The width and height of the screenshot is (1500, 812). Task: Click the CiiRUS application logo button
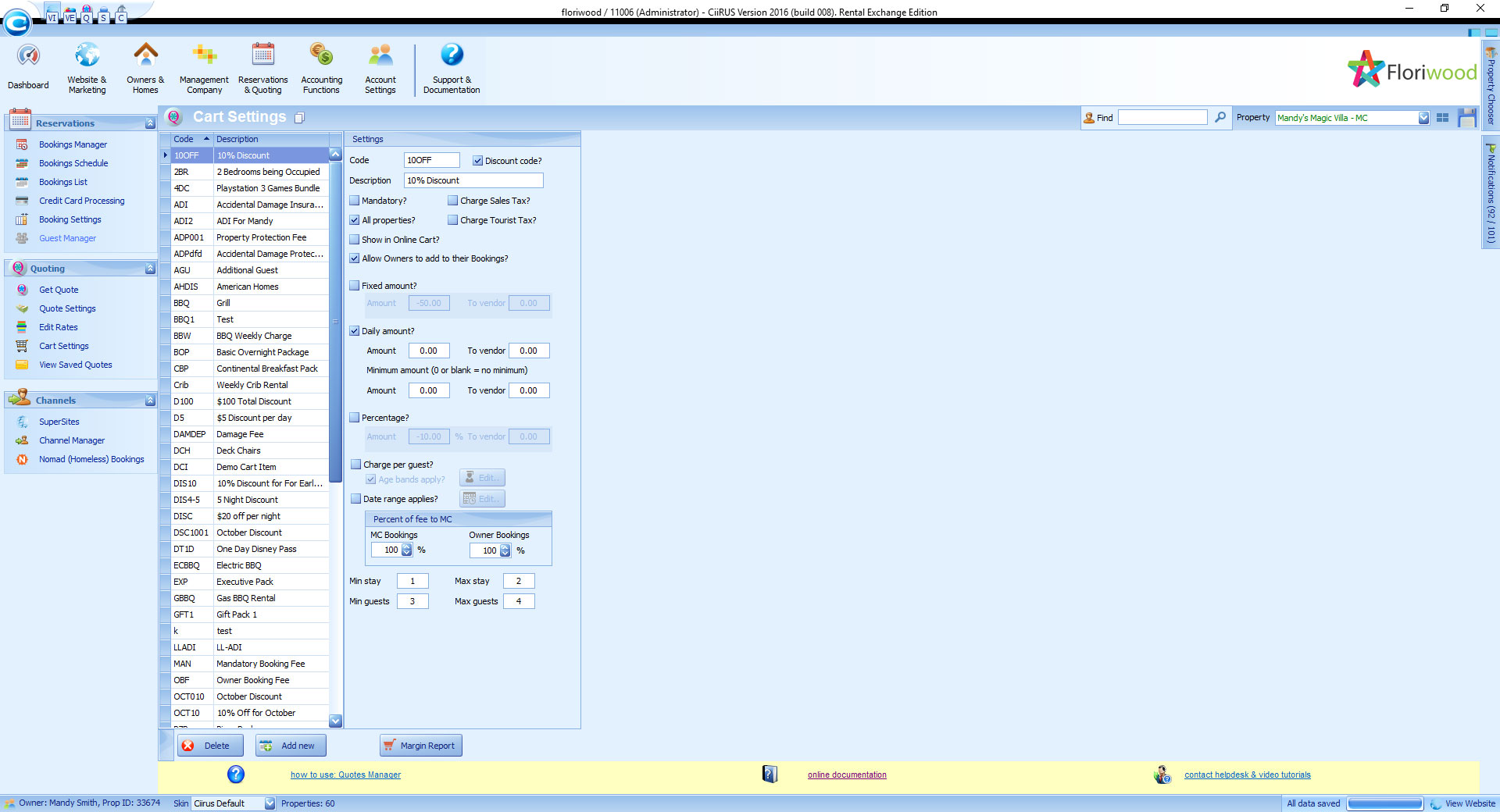[17, 23]
